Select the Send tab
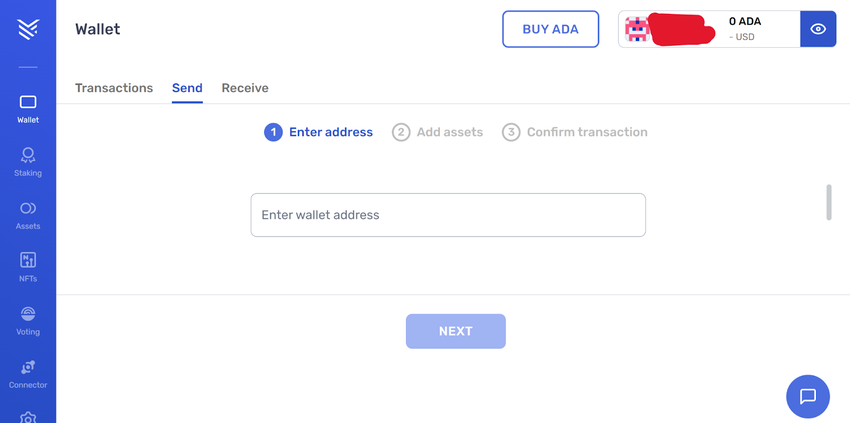 pyautogui.click(x=187, y=88)
